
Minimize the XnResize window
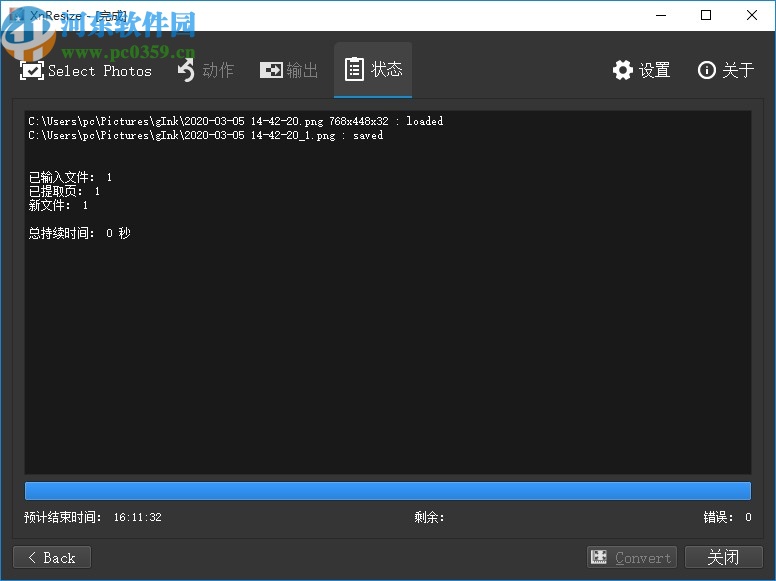[x=661, y=15]
